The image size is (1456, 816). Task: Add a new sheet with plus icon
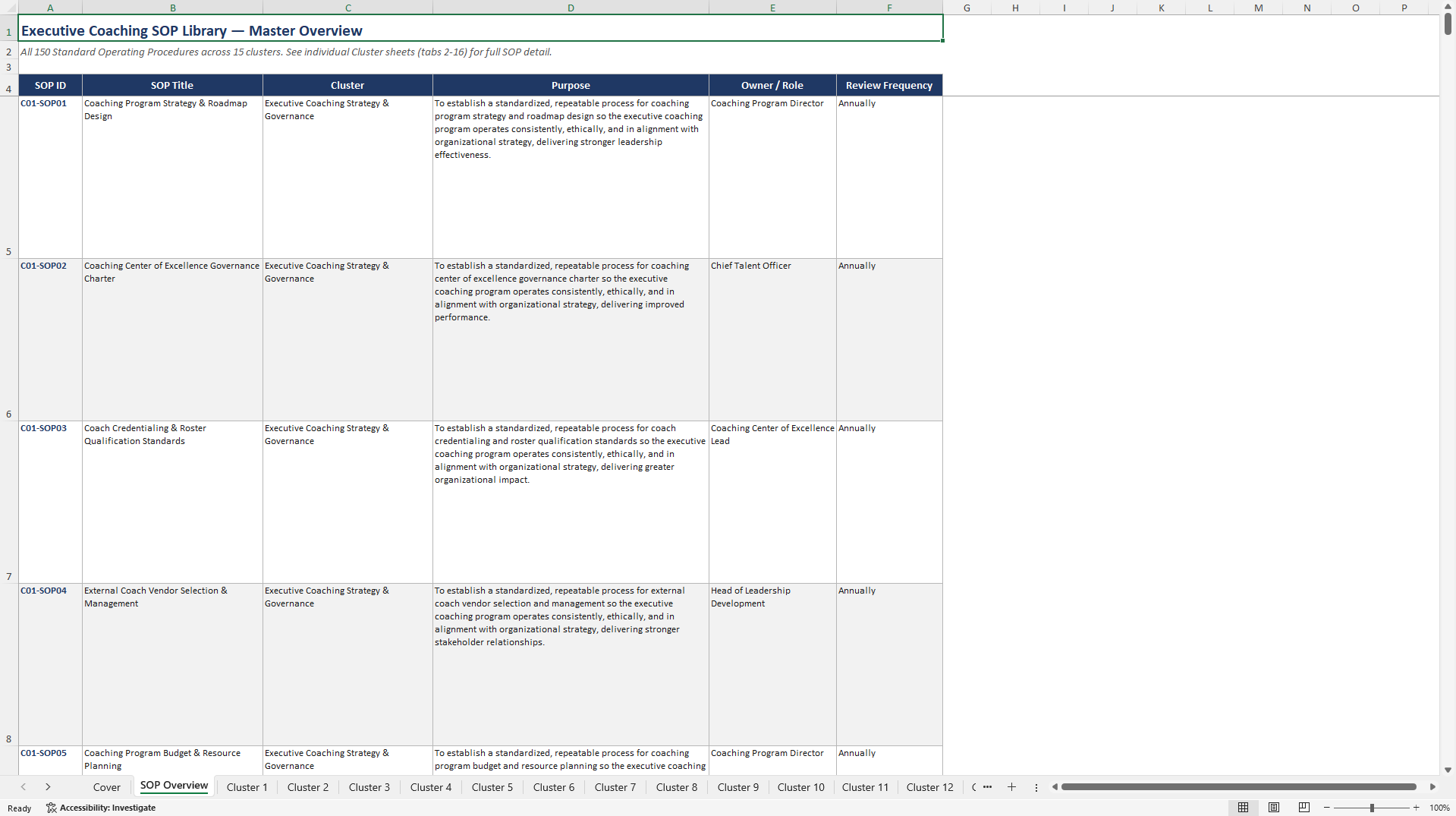point(1011,787)
